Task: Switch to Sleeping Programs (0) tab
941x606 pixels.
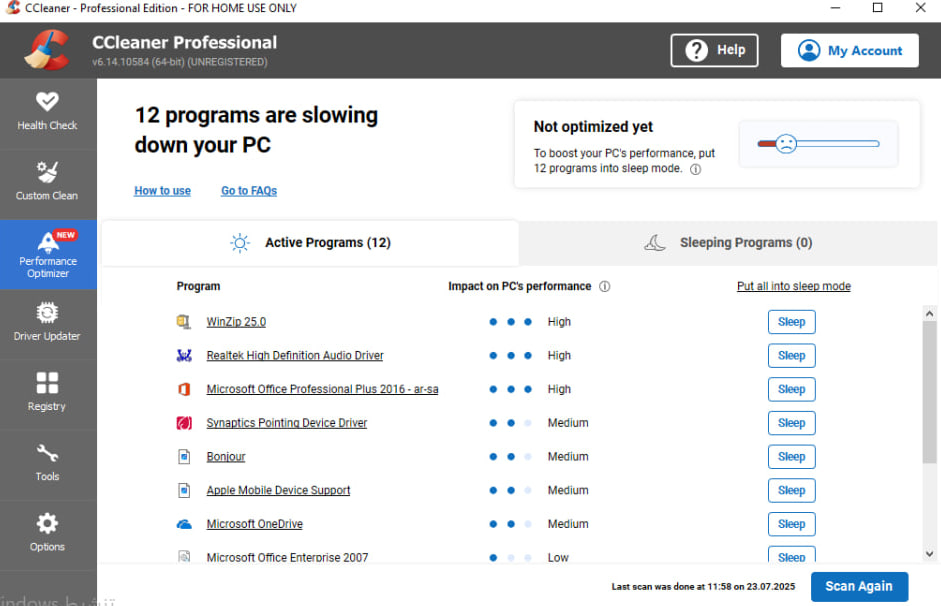Action: pyautogui.click(x=727, y=243)
